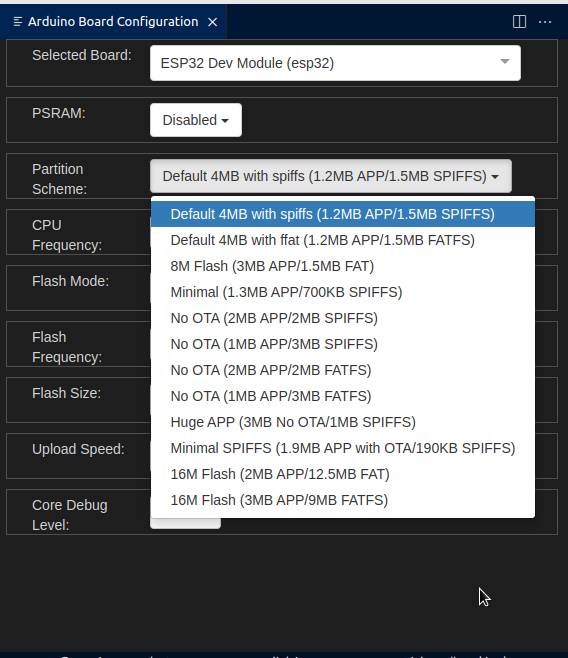568x658 pixels.
Task: Click the Core Debug Level dropdown button
Action: [x=185, y=523]
